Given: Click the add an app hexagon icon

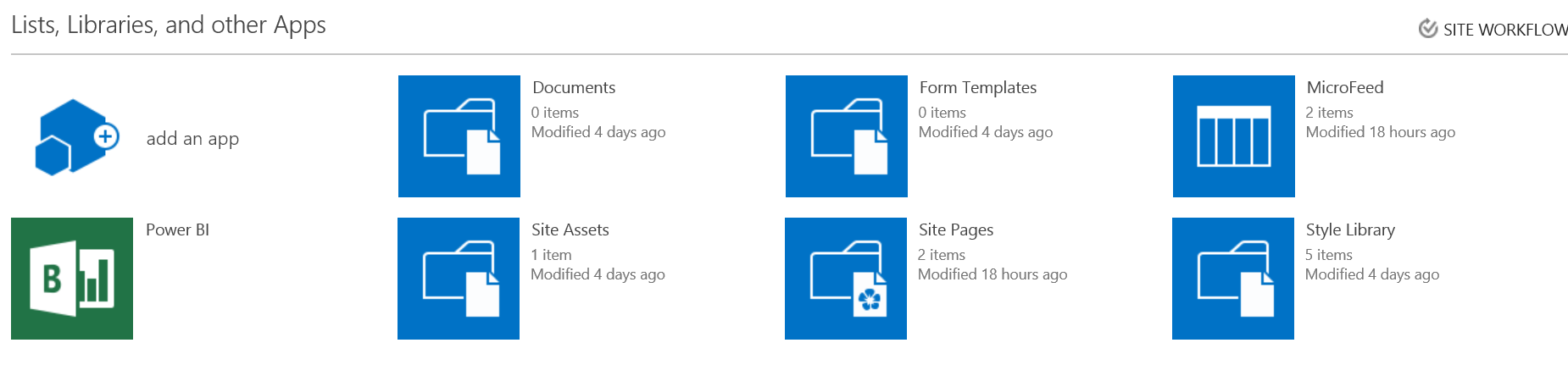Looking at the screenshot, I should point(77,137).
